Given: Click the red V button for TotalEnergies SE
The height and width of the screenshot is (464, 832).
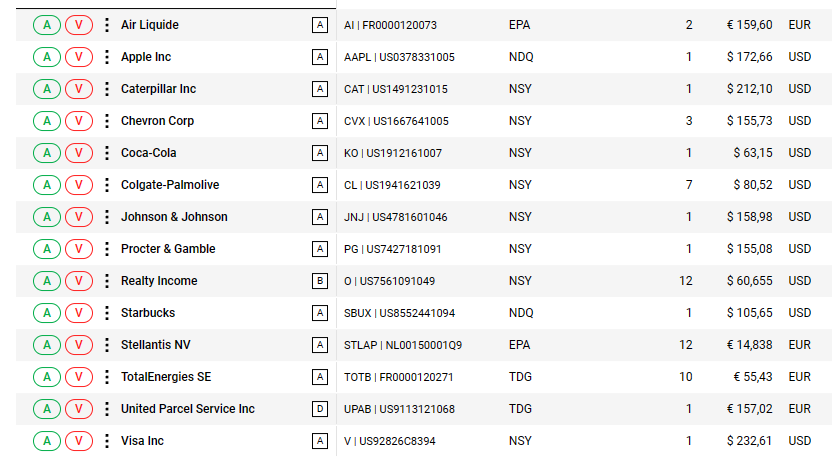Looking at the screenshot, I should click(79, 377).
